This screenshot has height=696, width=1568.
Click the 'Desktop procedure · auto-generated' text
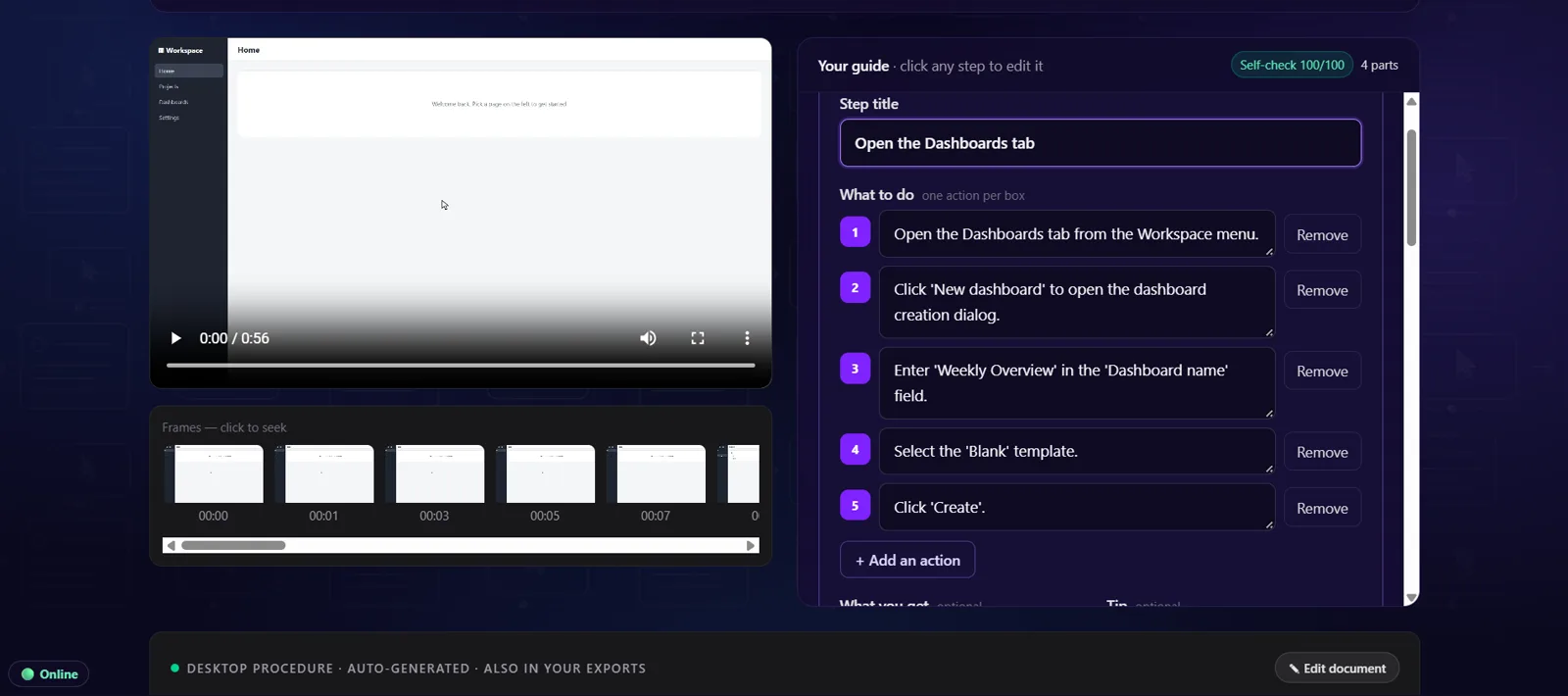(x=416, y=669)
